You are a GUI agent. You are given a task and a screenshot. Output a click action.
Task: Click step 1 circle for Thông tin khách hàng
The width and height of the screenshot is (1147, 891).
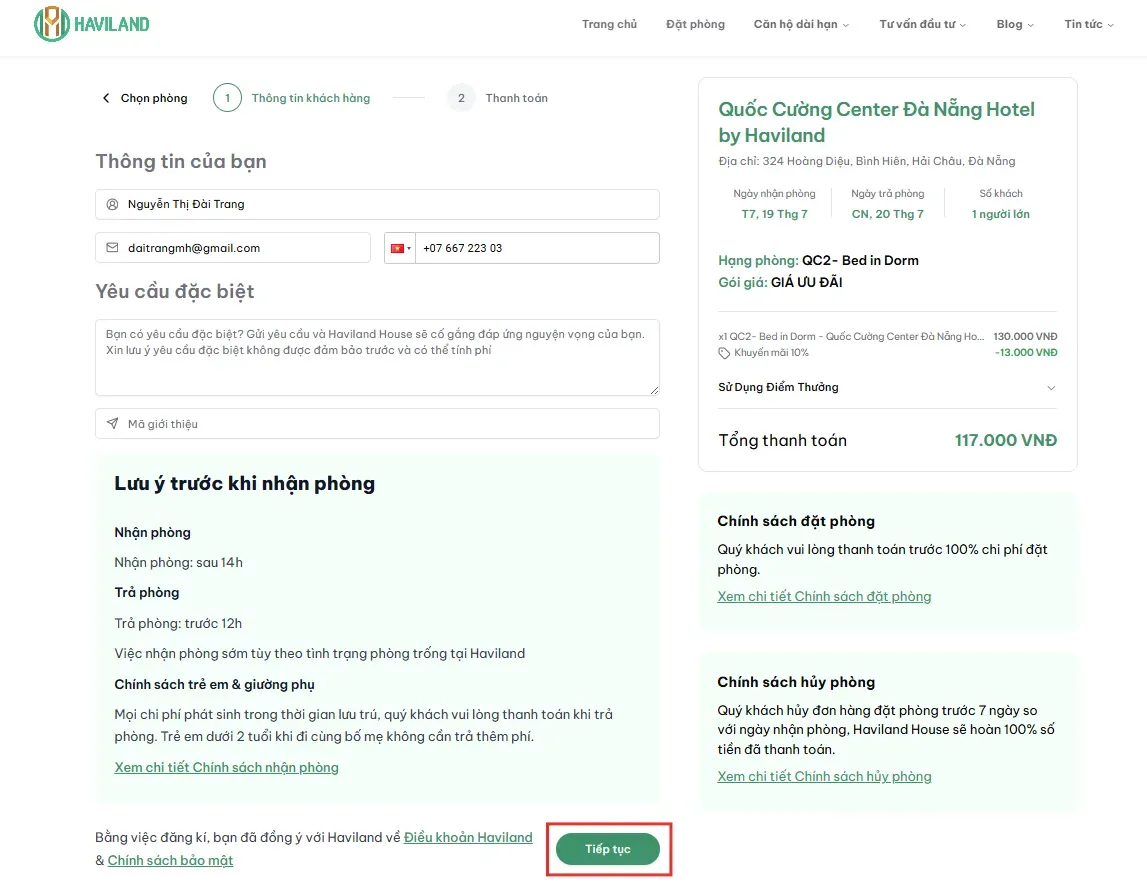coord(227,98)
